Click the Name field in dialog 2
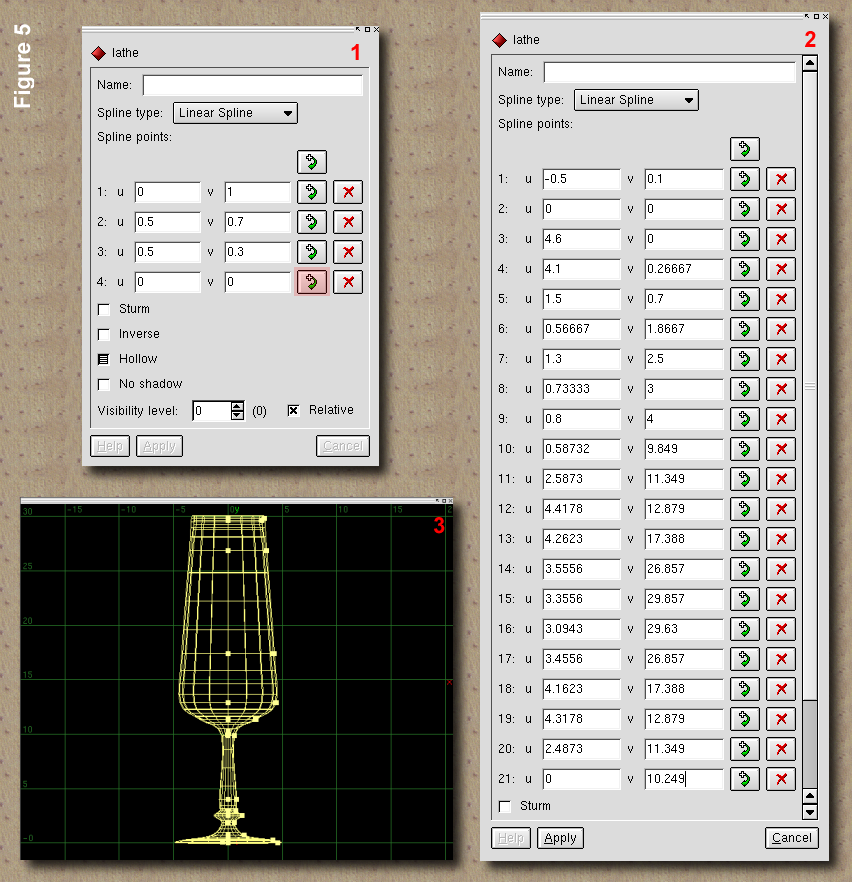This screenshot has height=882, width=852. pyautogui.click(x=670, y=72)
